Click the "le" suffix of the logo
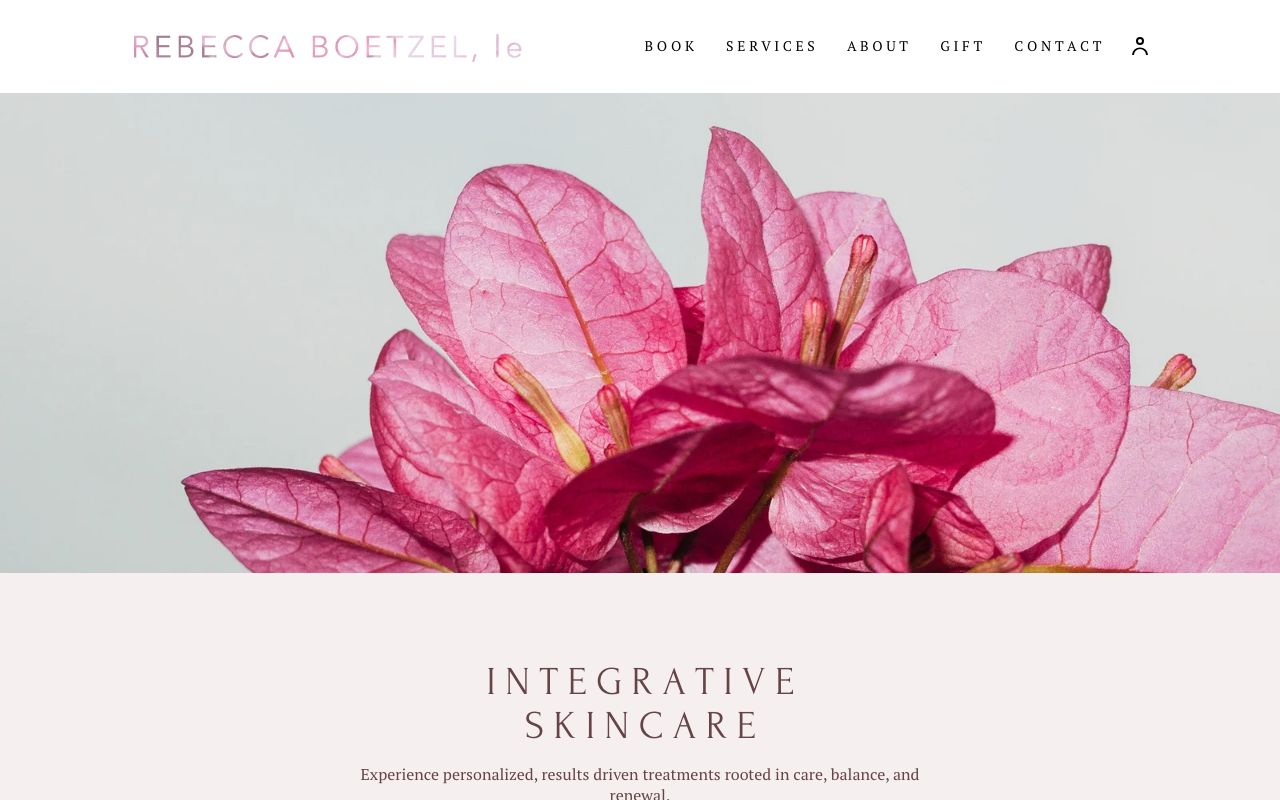 tap(508, 47)
